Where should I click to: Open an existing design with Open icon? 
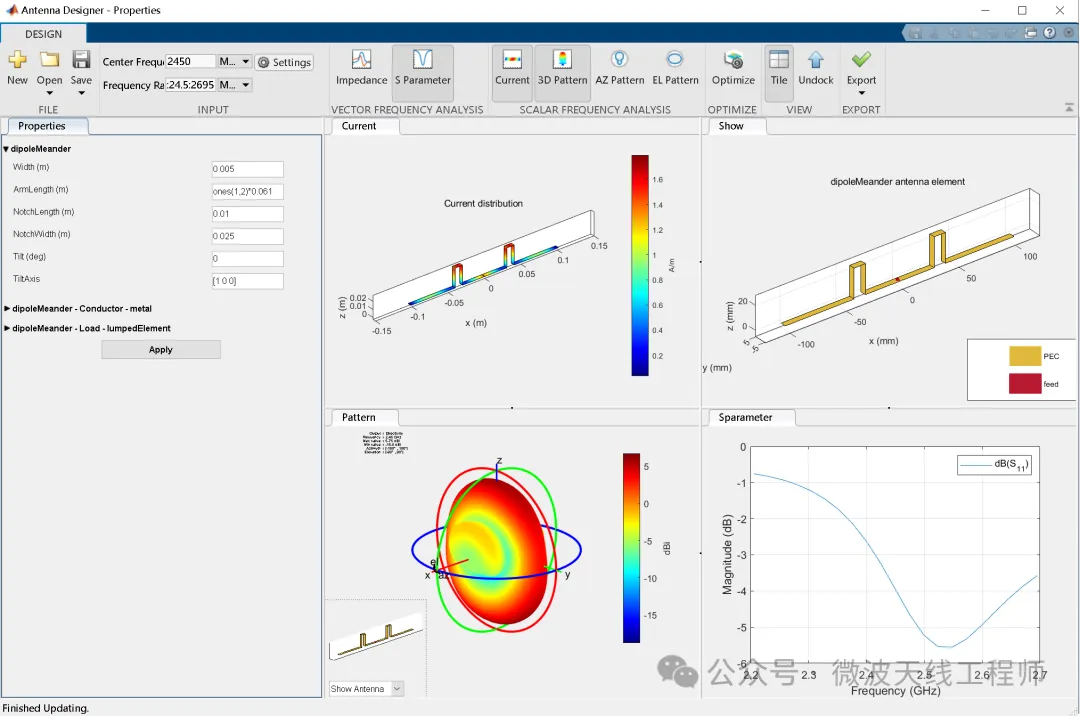point(50,61)
